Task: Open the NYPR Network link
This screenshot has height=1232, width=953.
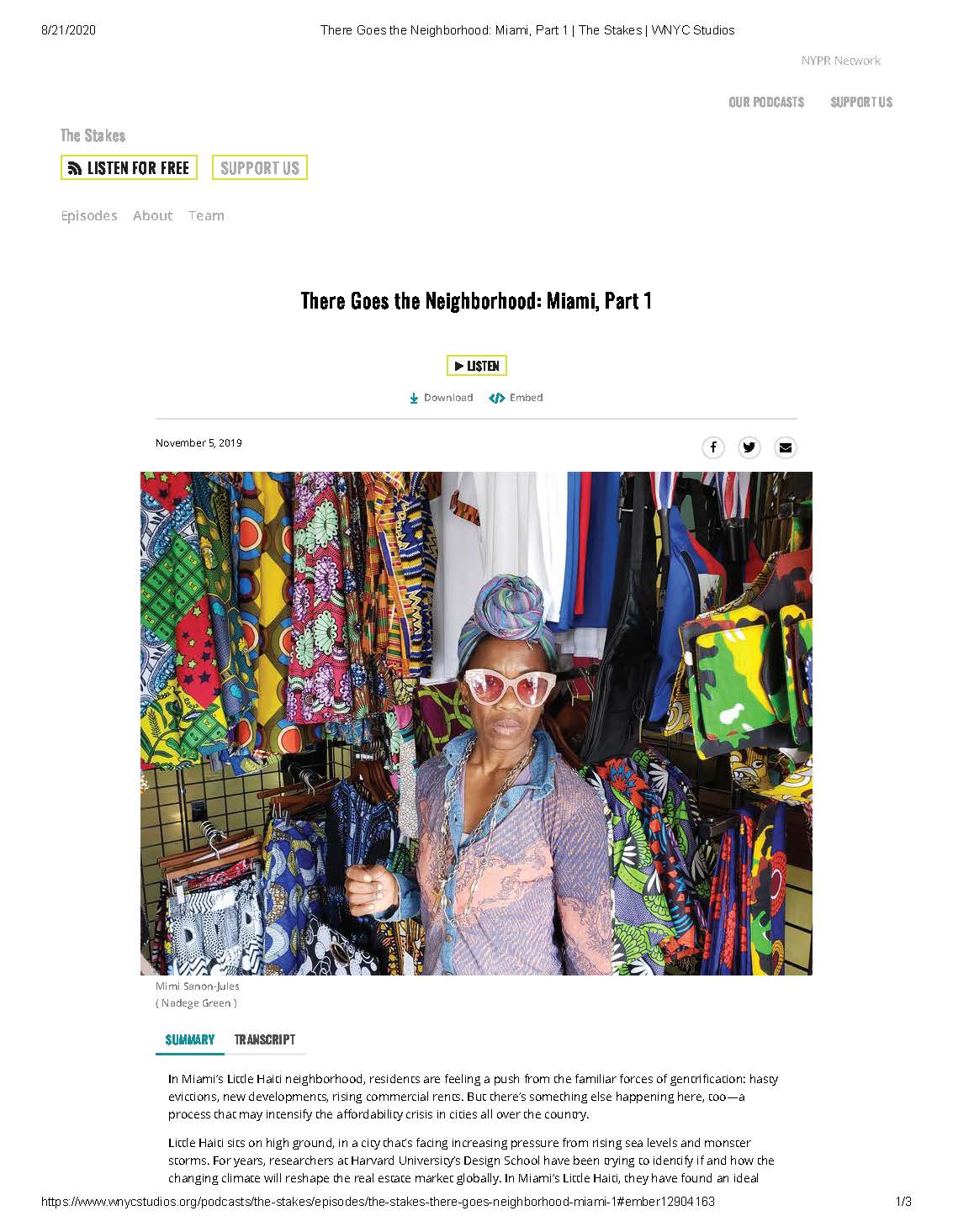Action: [x=841, y=61]
